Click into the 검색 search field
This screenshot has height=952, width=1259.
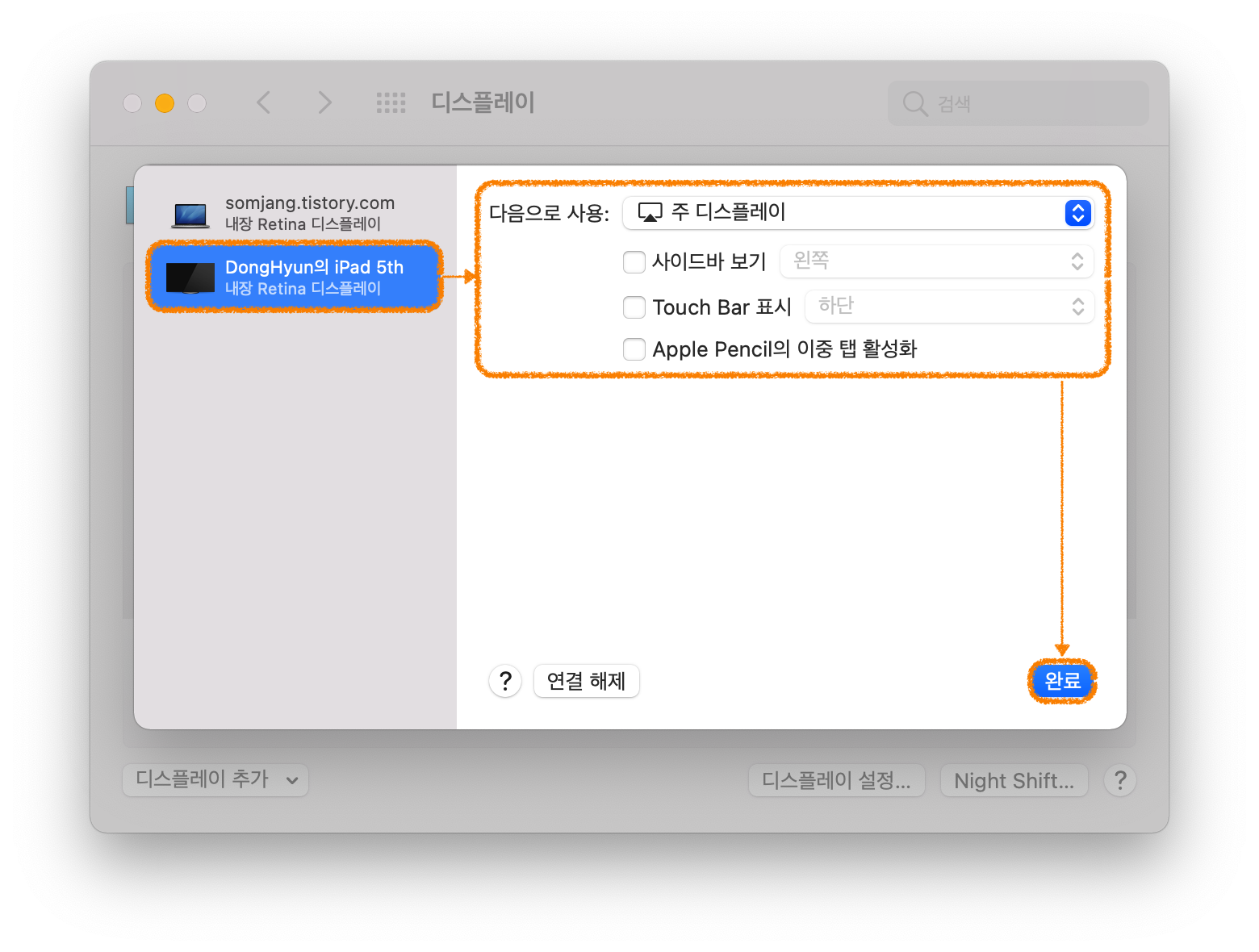click(x=1018, y=103)
